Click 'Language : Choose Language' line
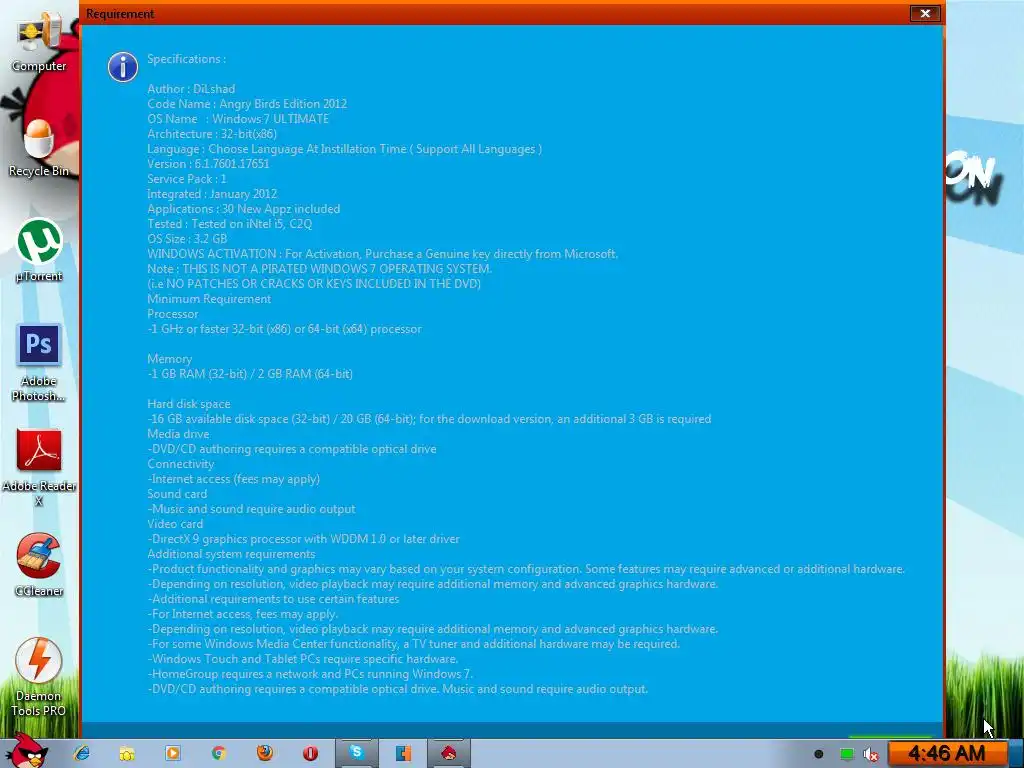1024x768 pixels. [345, 149]
